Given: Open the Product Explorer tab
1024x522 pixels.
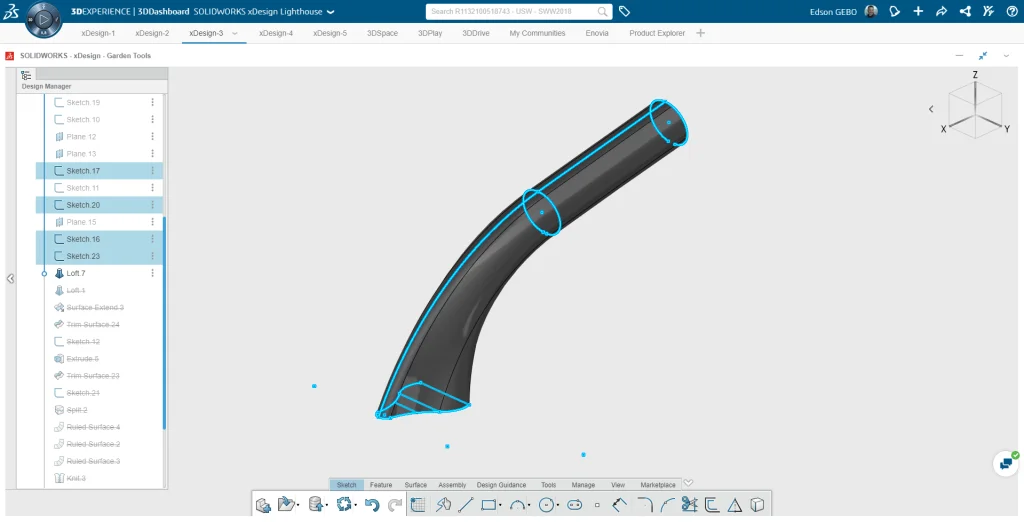Looking at the screenshot, I should point(657,33).
